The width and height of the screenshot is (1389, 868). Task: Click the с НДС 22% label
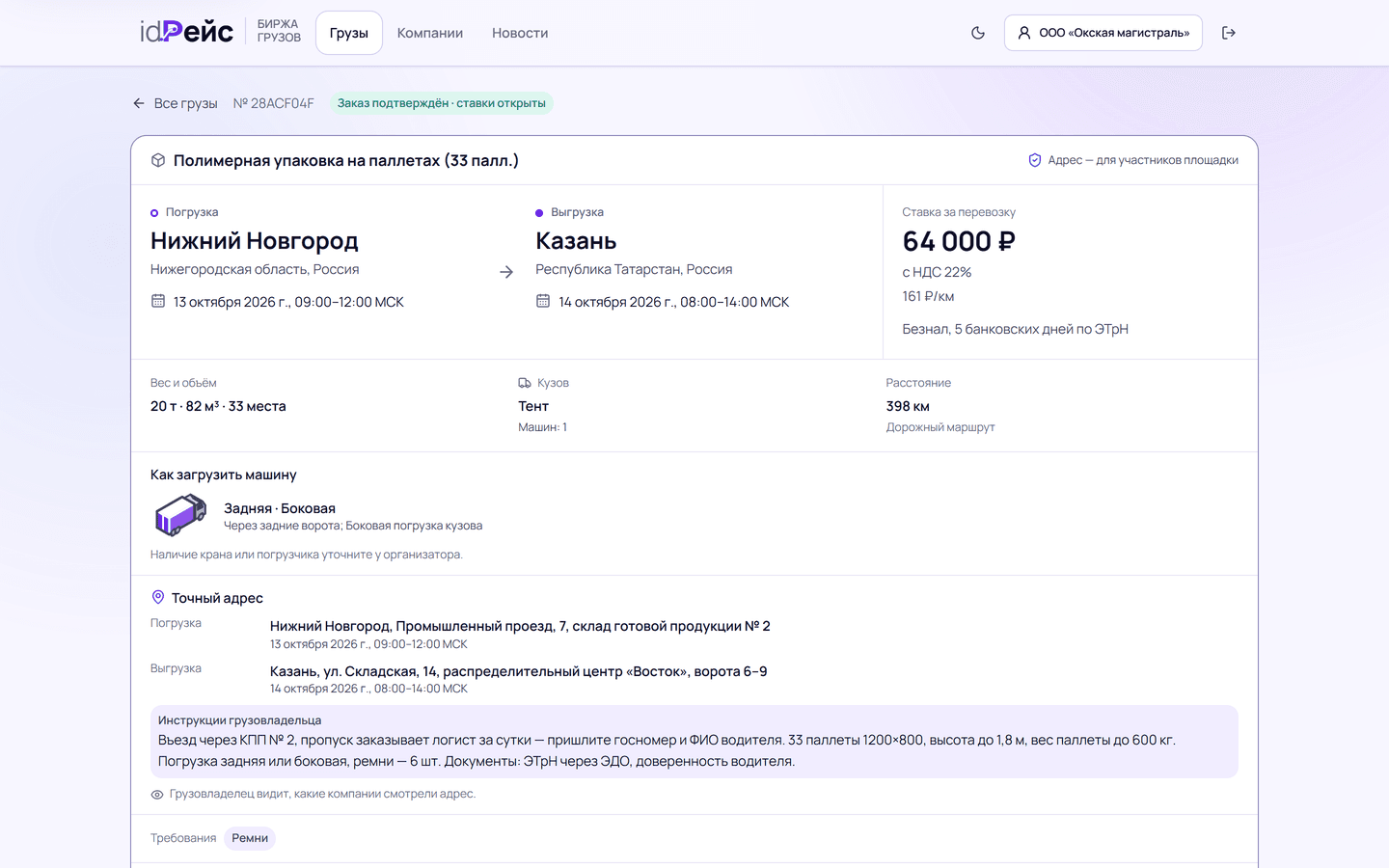pyautogui.click(x=937, y=272)
